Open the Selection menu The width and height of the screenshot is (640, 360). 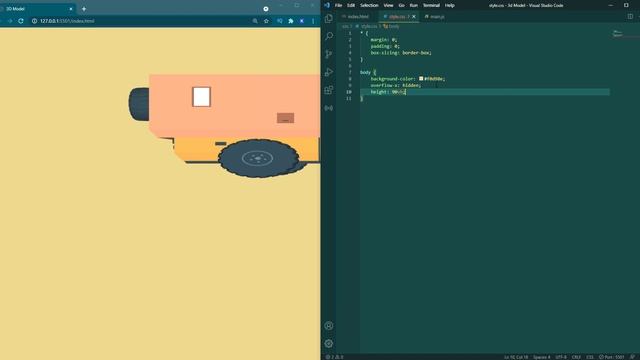click(x=369, y=5)
